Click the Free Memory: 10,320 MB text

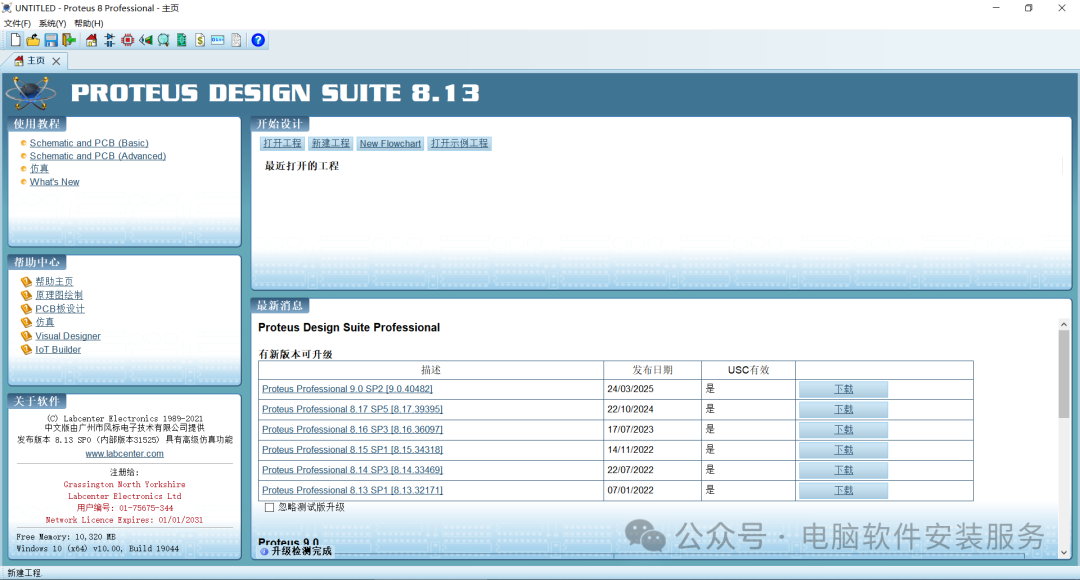66,537
